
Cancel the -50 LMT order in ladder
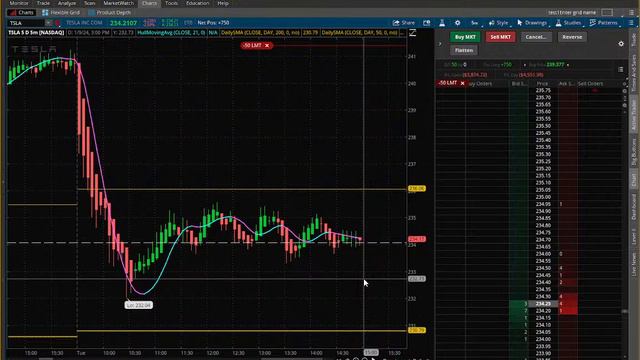coord(462,83)
